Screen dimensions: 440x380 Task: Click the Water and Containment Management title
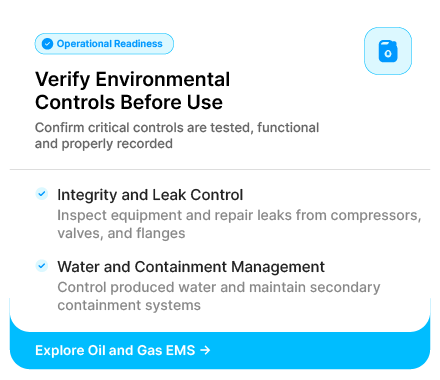(191, 267)
